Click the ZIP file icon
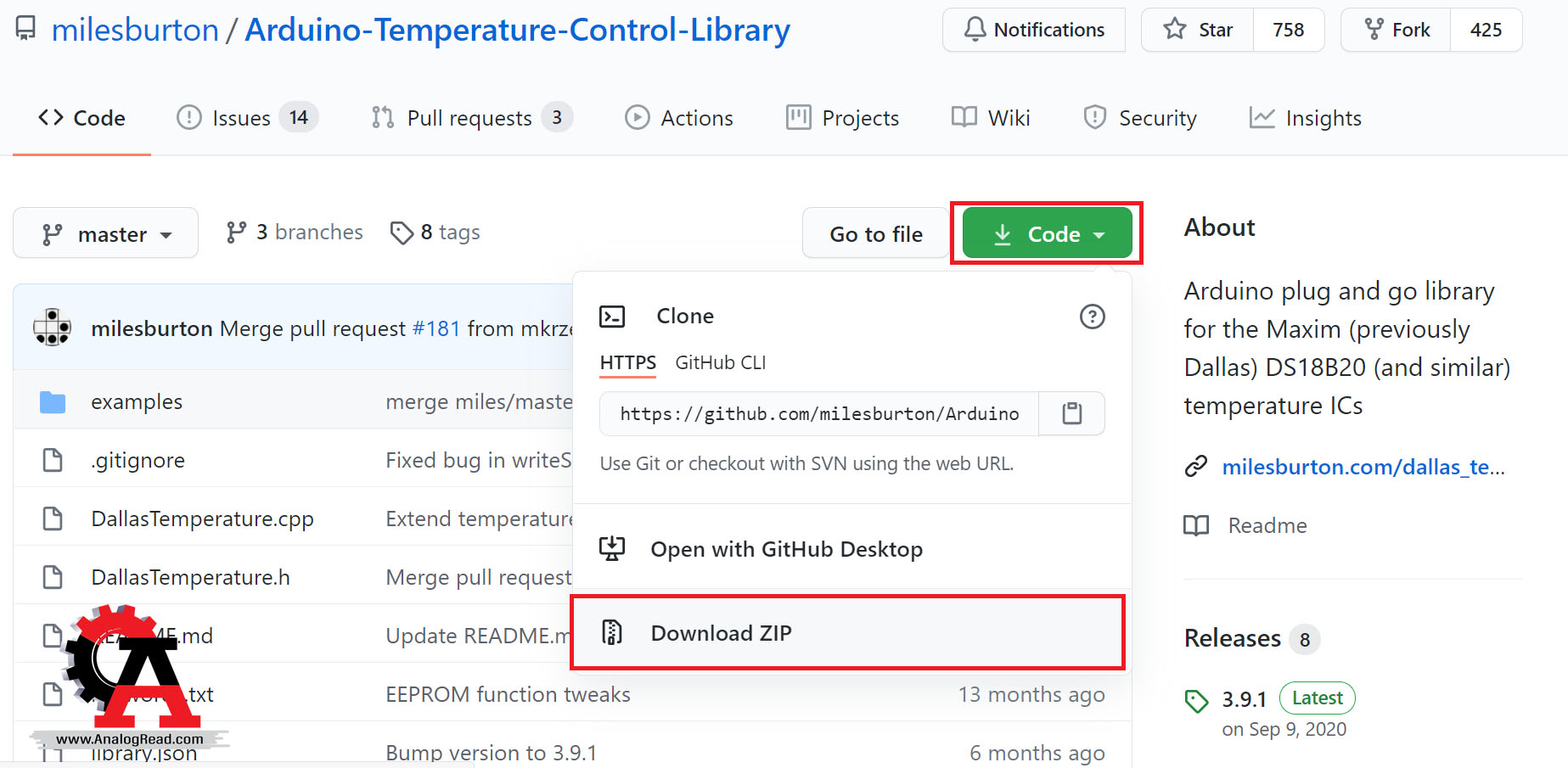The width and height of the screenshot is (1568, 768). point(612,632)
